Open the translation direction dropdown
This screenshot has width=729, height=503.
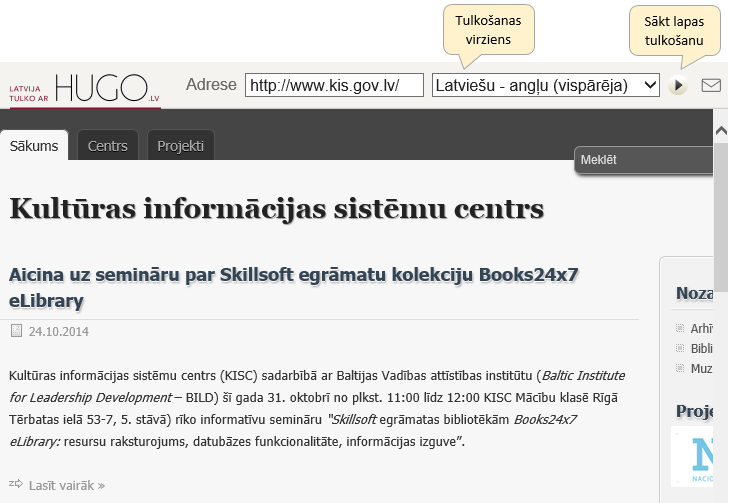pyautogui.click(x=546, y=86)
